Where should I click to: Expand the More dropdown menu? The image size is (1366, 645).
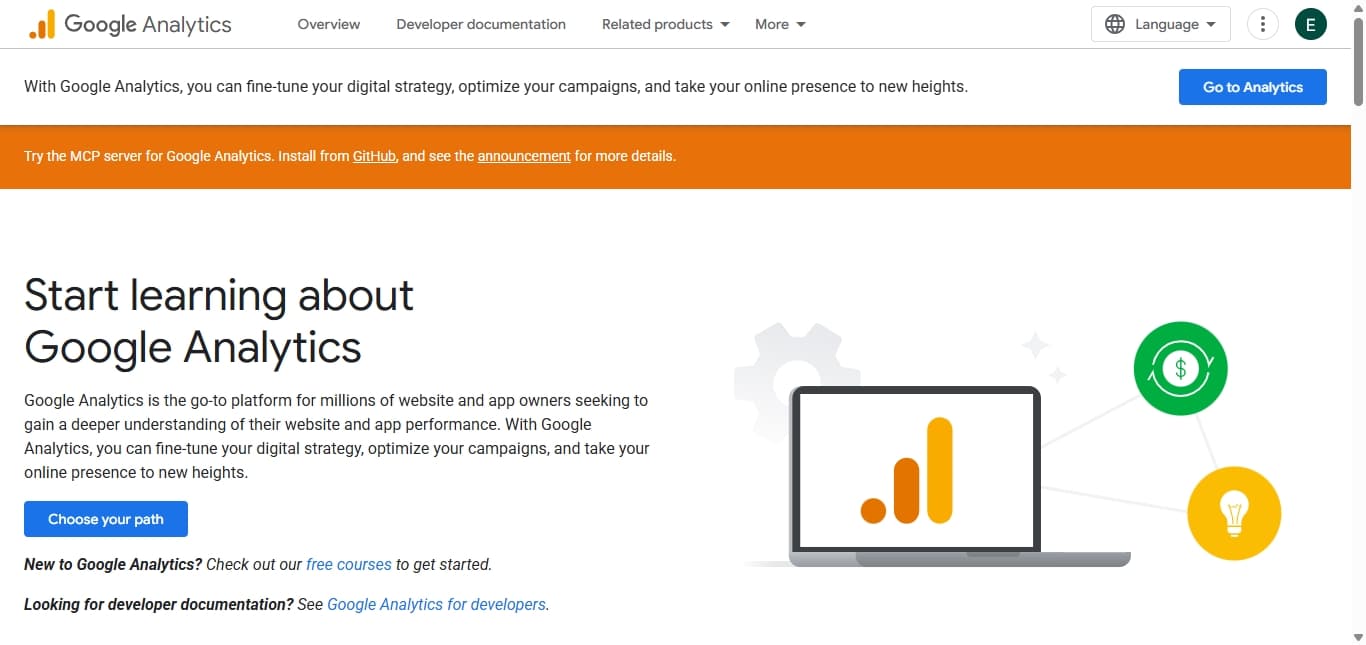[x=780, y=24]
